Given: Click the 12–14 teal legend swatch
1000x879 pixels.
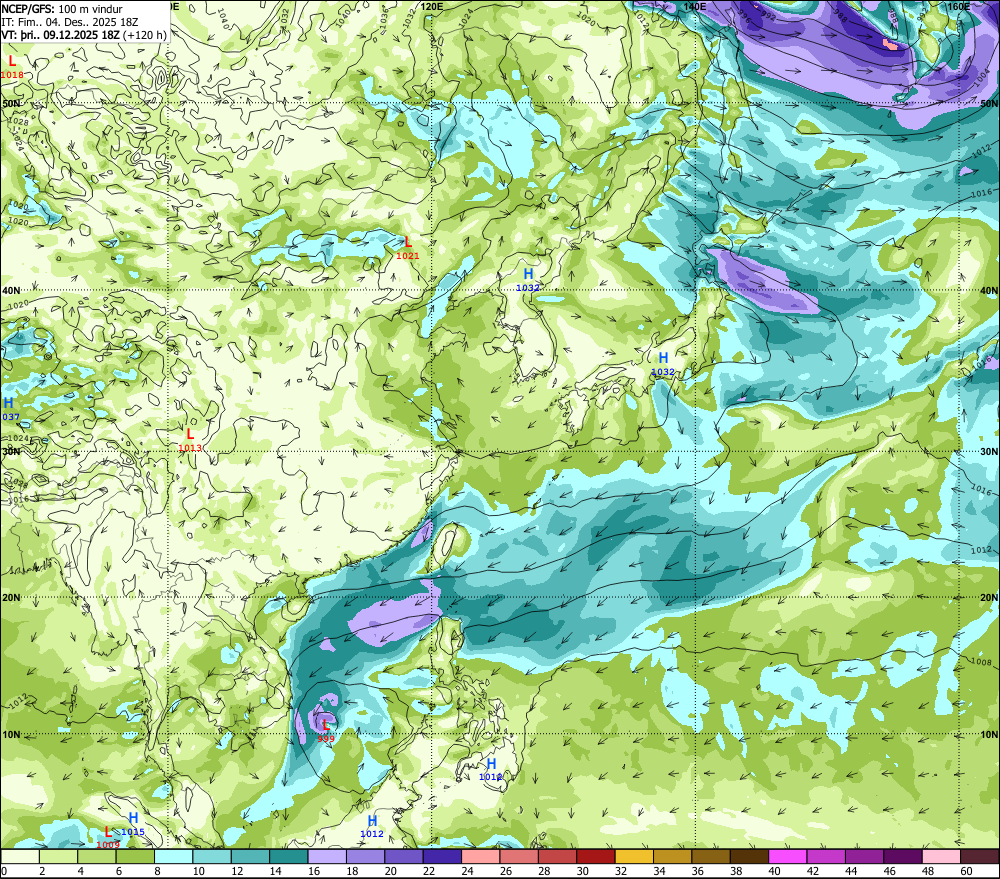Looking at the screenshot, I should click(251, 856).
